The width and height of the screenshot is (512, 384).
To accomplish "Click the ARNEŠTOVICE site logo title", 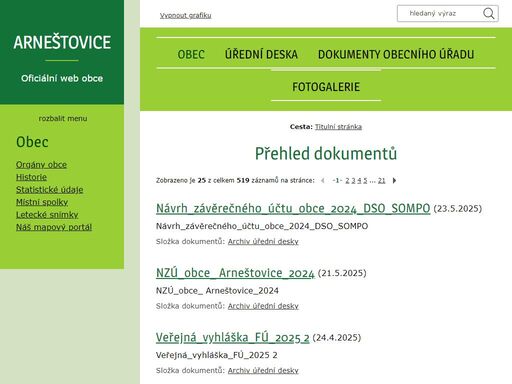I will (62, 42).
